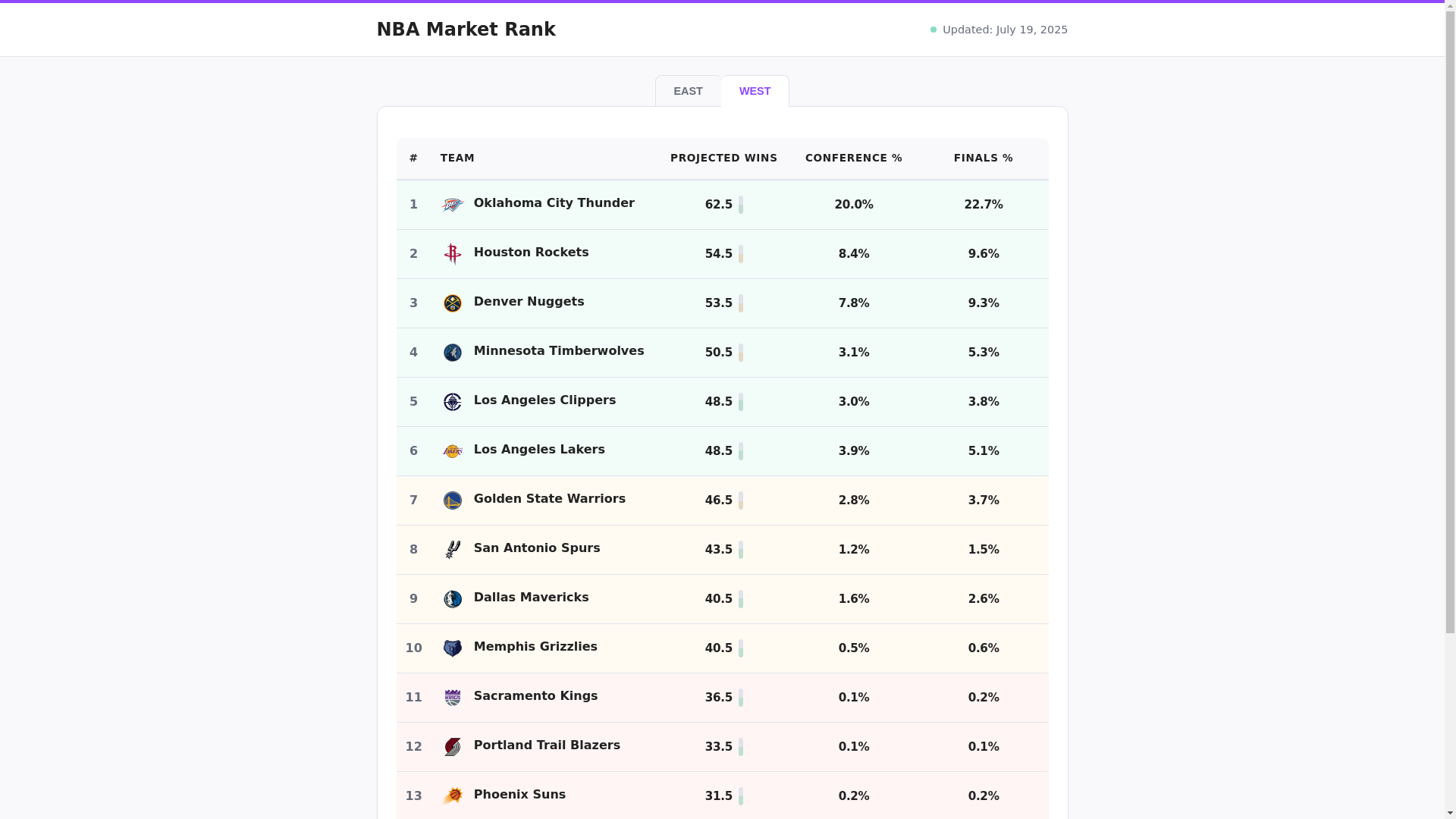1456x819 pixels.
Task: Click Suns' 31.5 projected wins value
Action: tap(718, 796)
